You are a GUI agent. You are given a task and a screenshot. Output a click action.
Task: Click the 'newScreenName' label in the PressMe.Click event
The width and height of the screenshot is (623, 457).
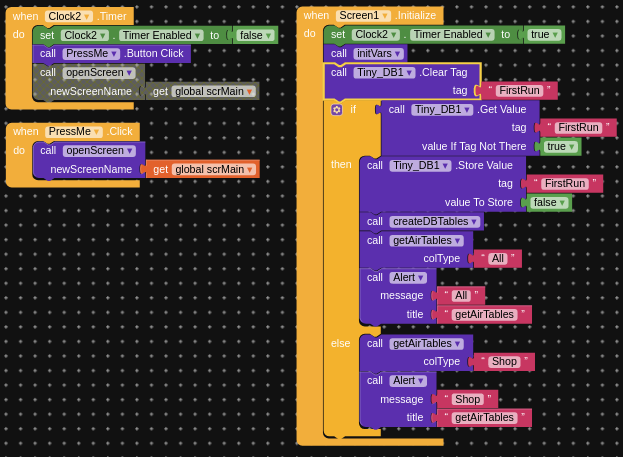pos(91,170)
